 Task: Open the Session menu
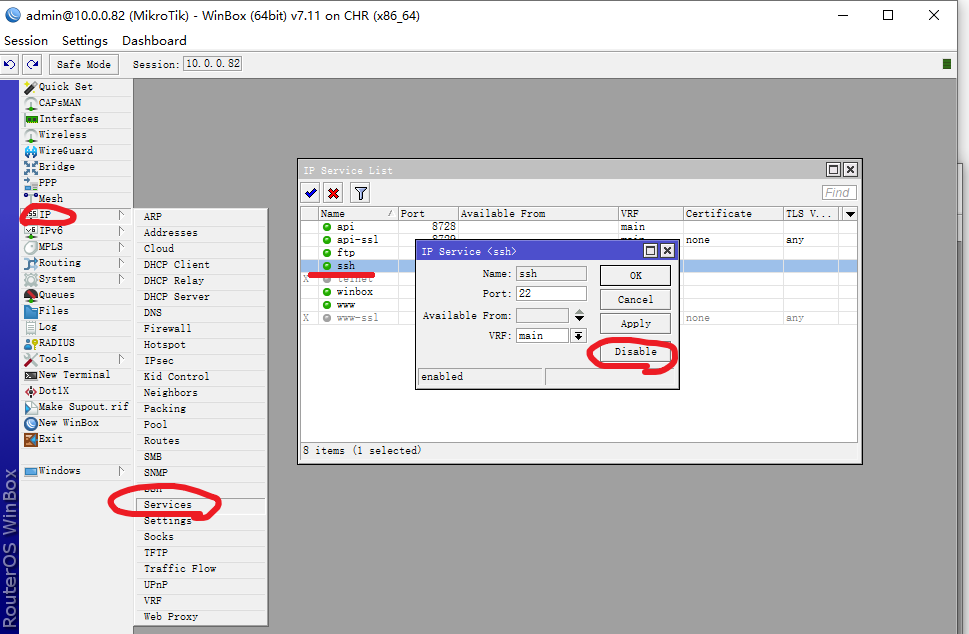[x=26, y=41]
